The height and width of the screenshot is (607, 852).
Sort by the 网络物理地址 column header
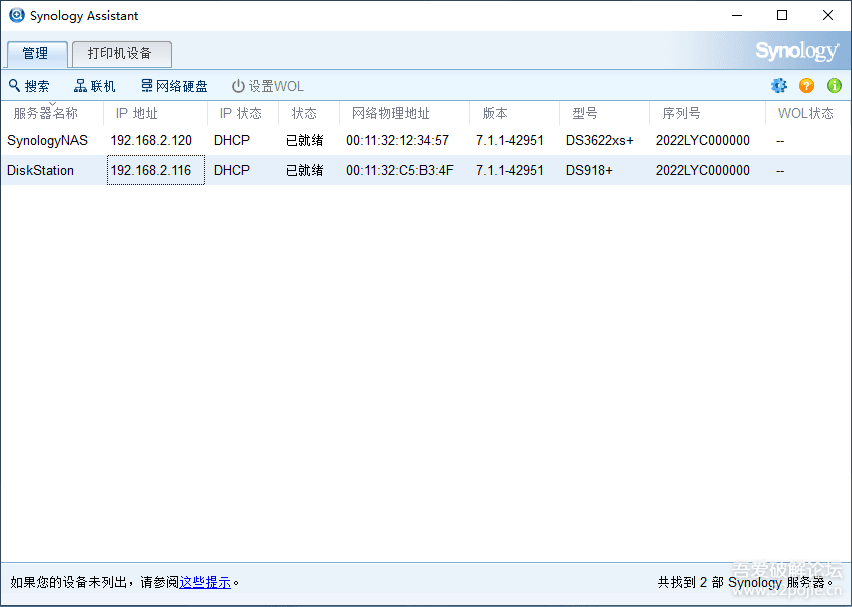coord(404,114)
